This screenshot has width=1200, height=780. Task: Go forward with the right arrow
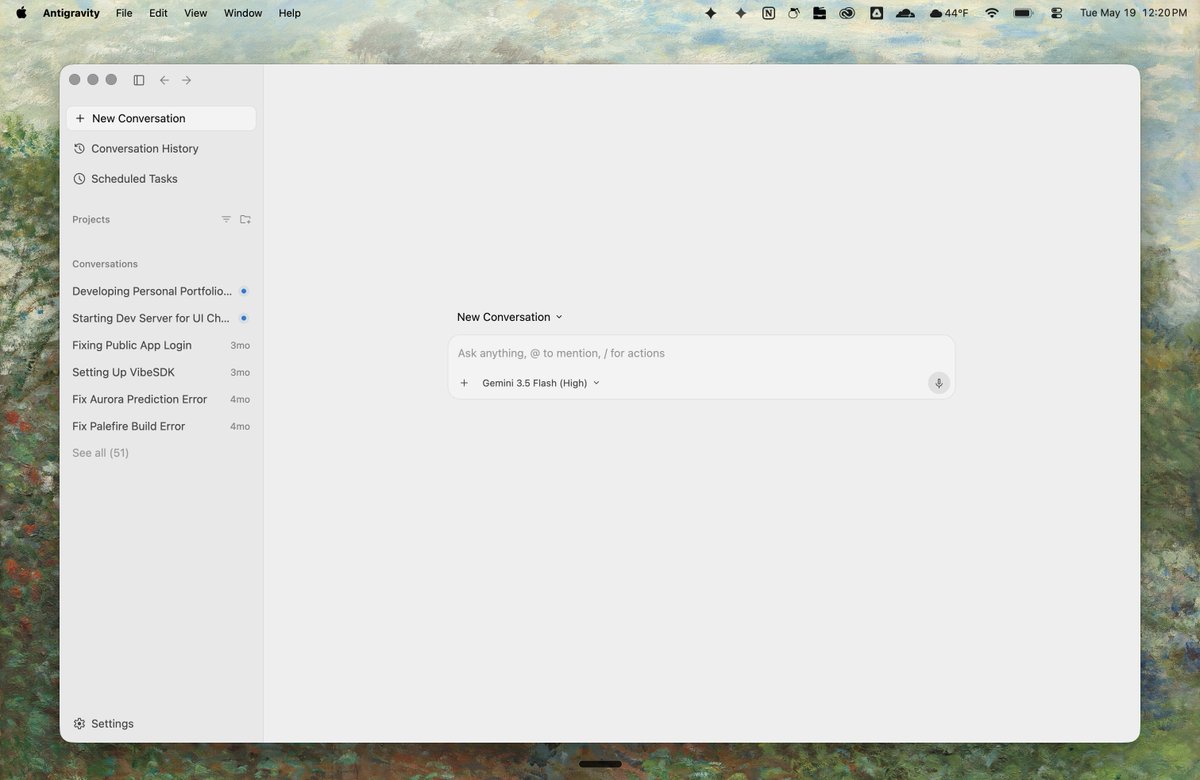[187, 80]
